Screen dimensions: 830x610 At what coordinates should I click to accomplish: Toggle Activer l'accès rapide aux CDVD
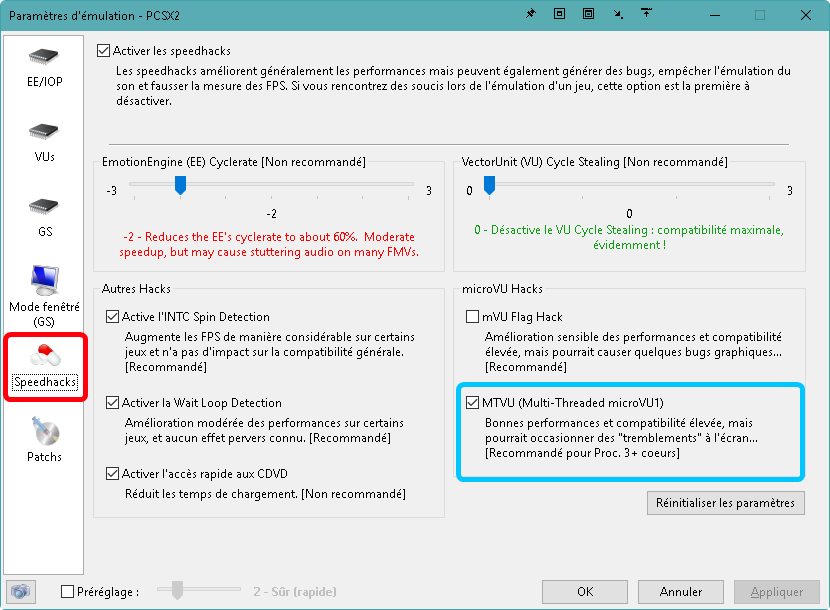[x=113, y=473]
